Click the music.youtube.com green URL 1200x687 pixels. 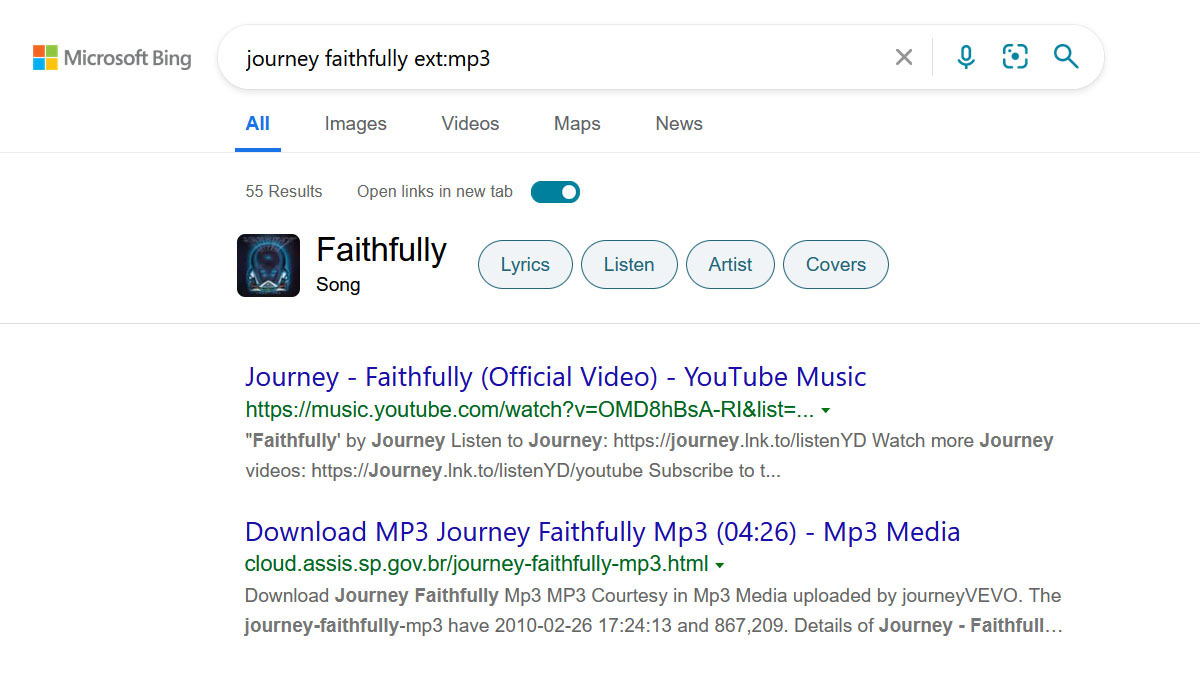pos(529,409)
